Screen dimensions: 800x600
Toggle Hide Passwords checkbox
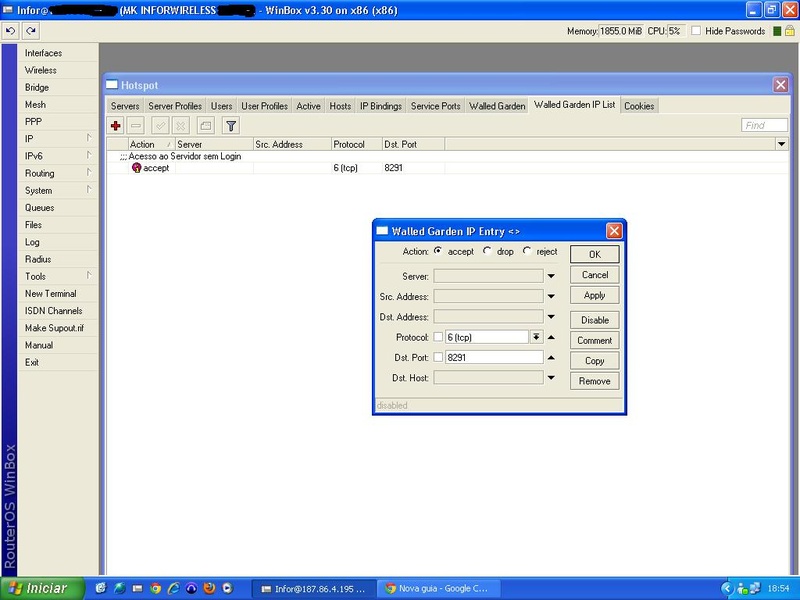pyautogui.click(x=696, y=31)
